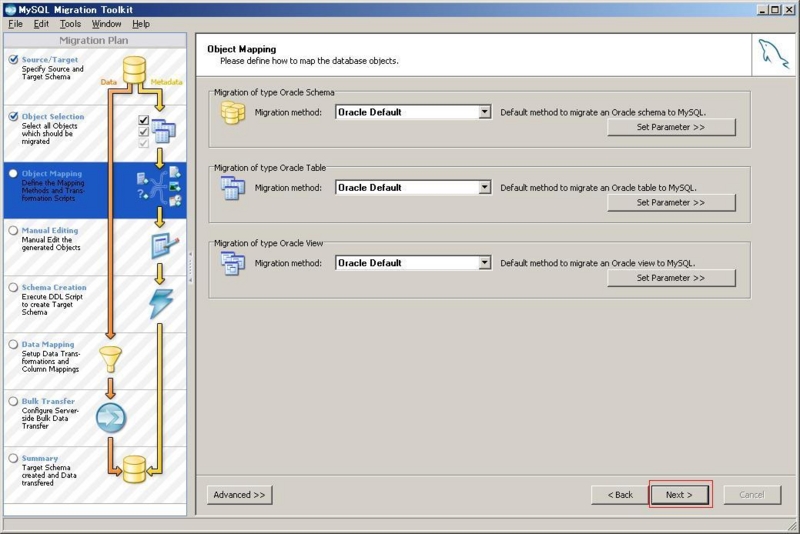Click the MySQL dolphin logo icon

773,54
